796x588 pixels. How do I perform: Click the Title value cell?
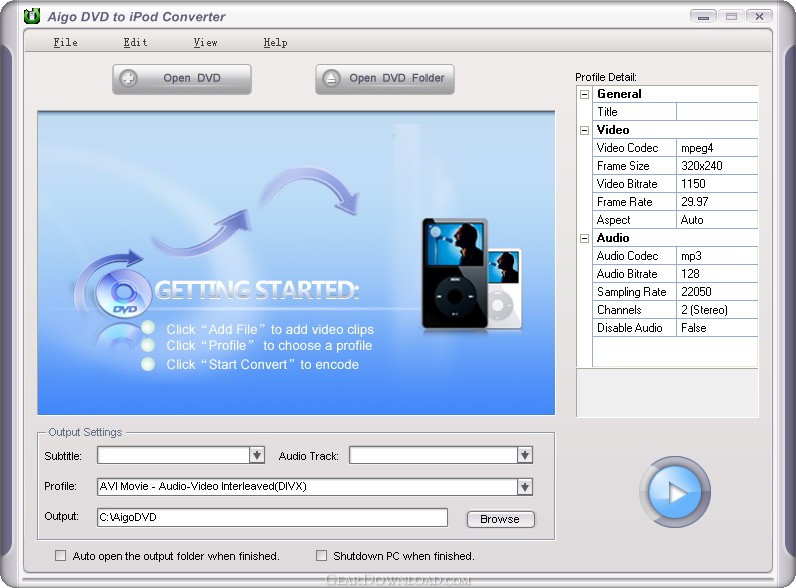pyautogui.click(x=717, y=112)
